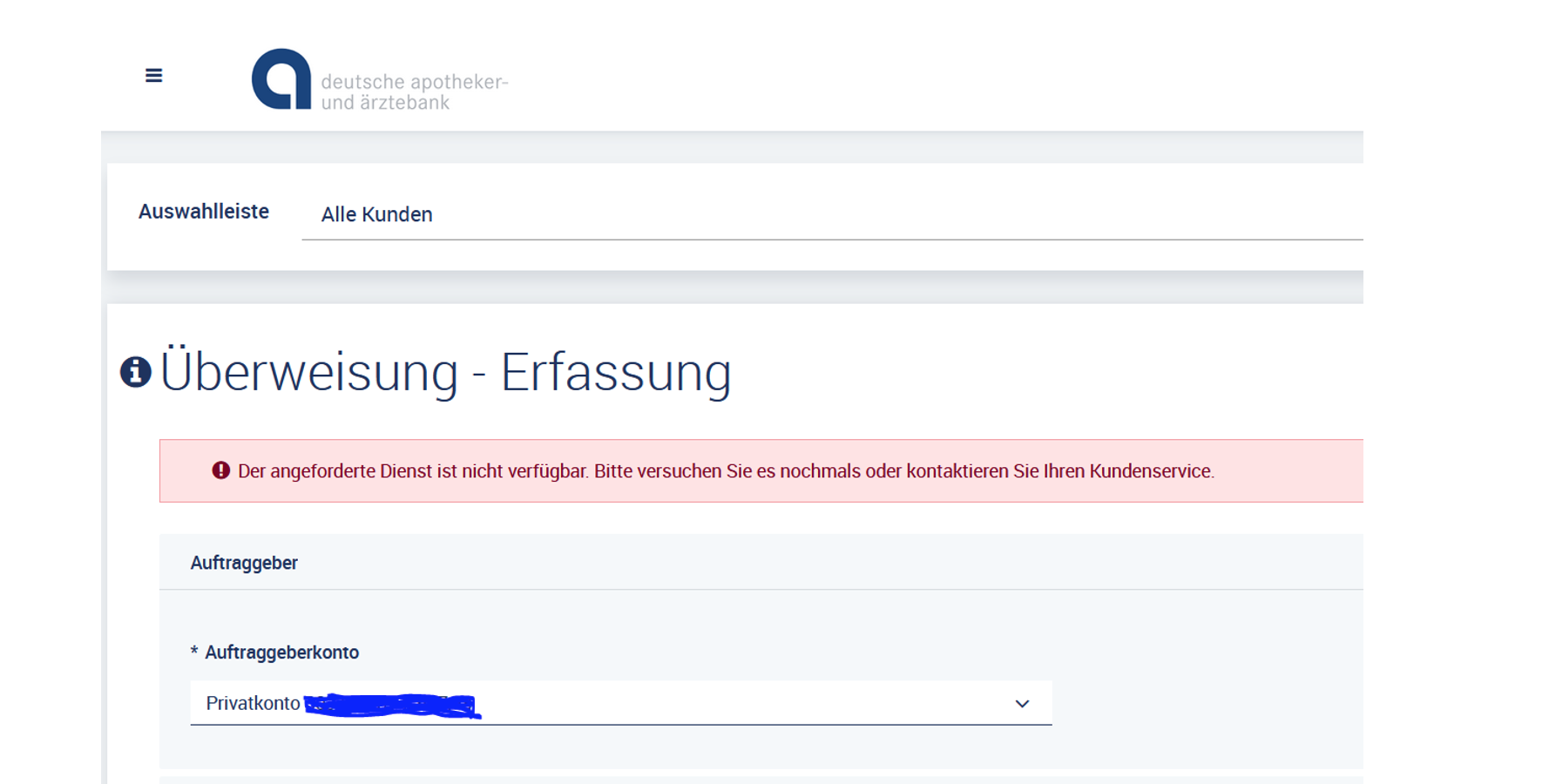Expand the Auftraggeberkonto chevron arrow
This screenshot has width=1549, height=784.
click(x=1022, y=704)
